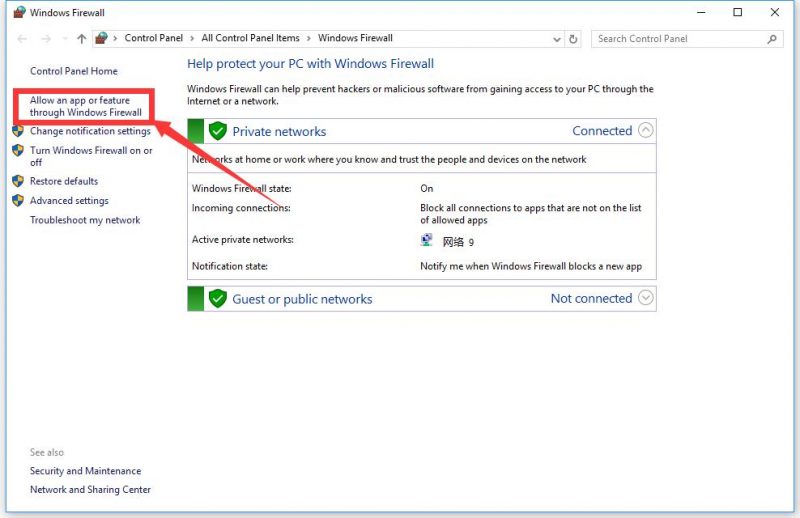Click Incoming connections label

[x=241, y=208]
